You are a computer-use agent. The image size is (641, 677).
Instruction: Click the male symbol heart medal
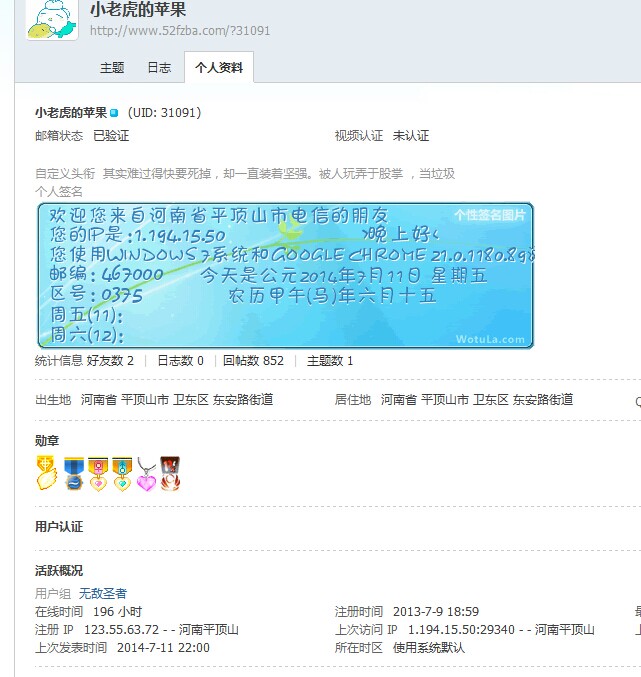(x=122, y=474)
